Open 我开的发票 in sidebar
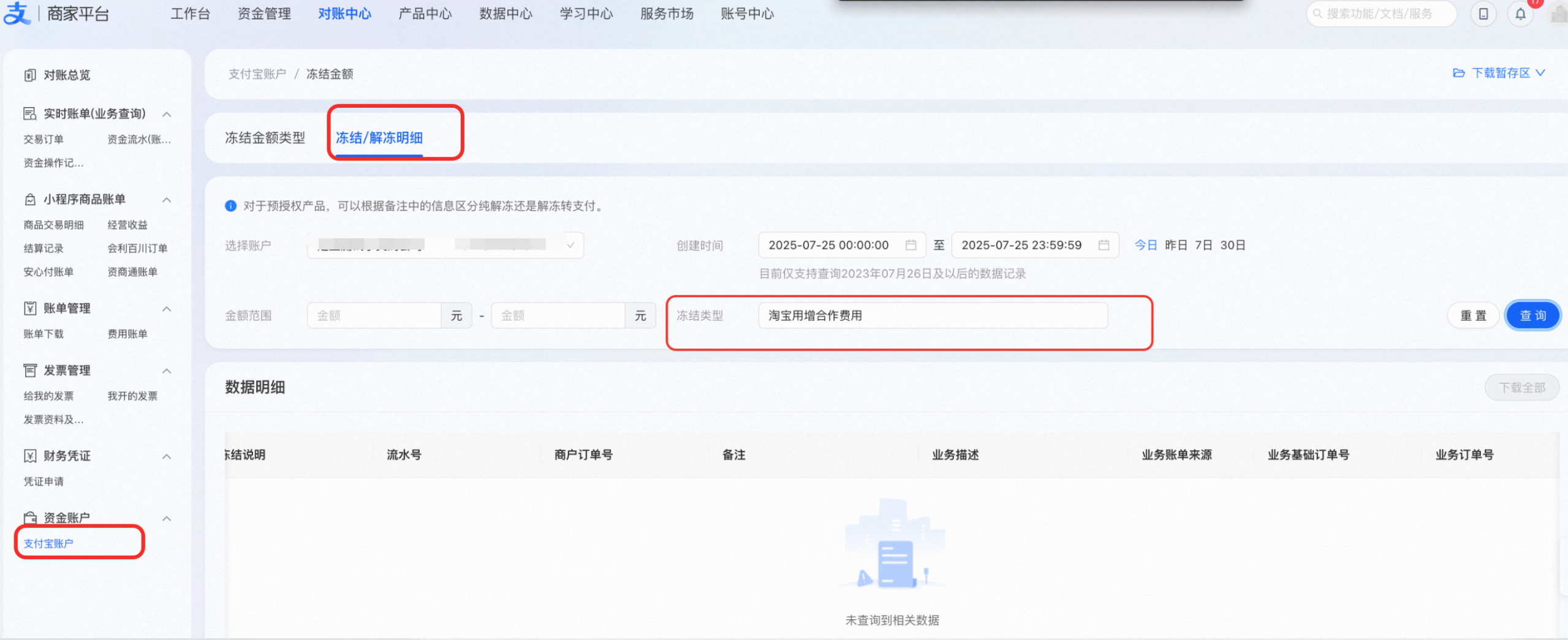The width and height of the screenshot is (1568, 640). pos(132,396)
